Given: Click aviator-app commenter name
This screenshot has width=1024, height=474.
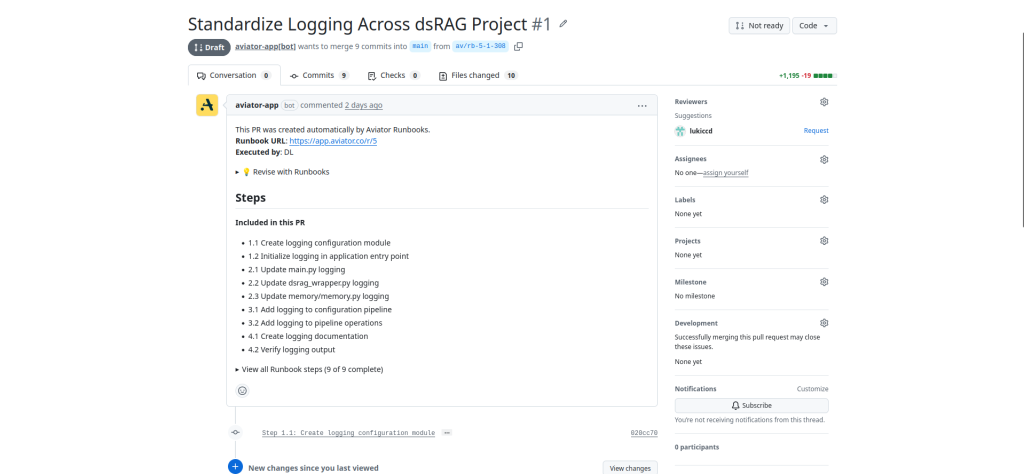Looking at the screenshot, I should [x=257, y=105].
